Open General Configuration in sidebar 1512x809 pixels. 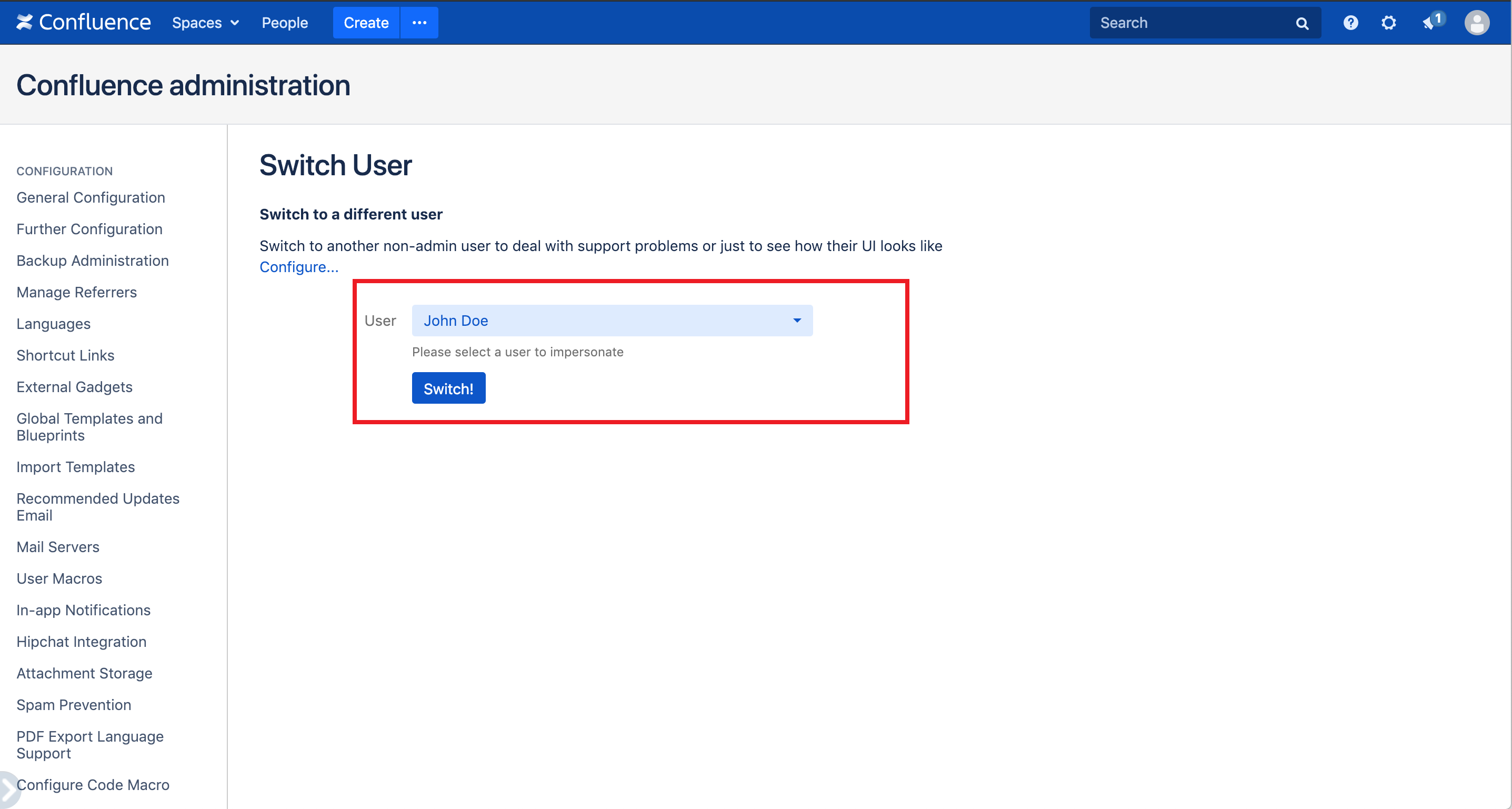(91, 197)
